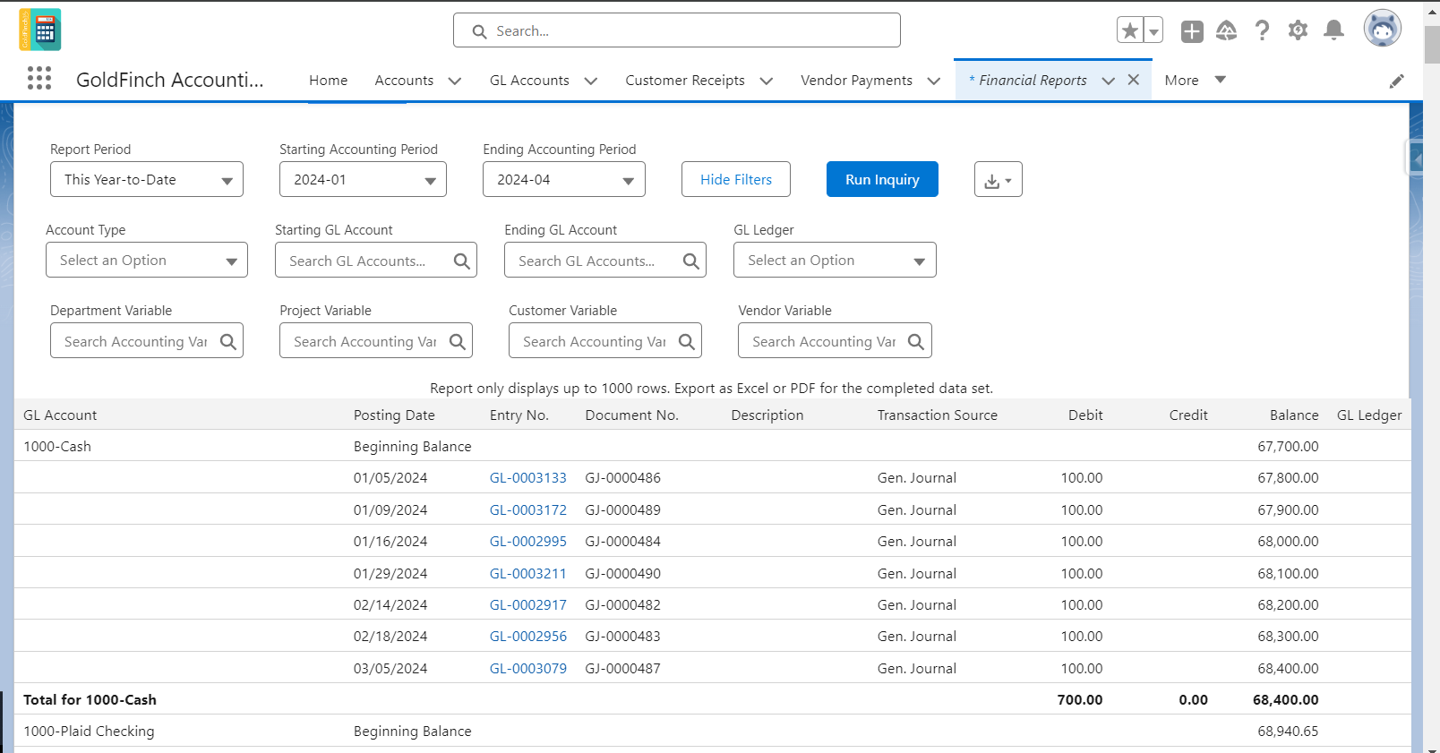Click the Vendor Variable search field
Screen dimensions: 1440x753
835,341
